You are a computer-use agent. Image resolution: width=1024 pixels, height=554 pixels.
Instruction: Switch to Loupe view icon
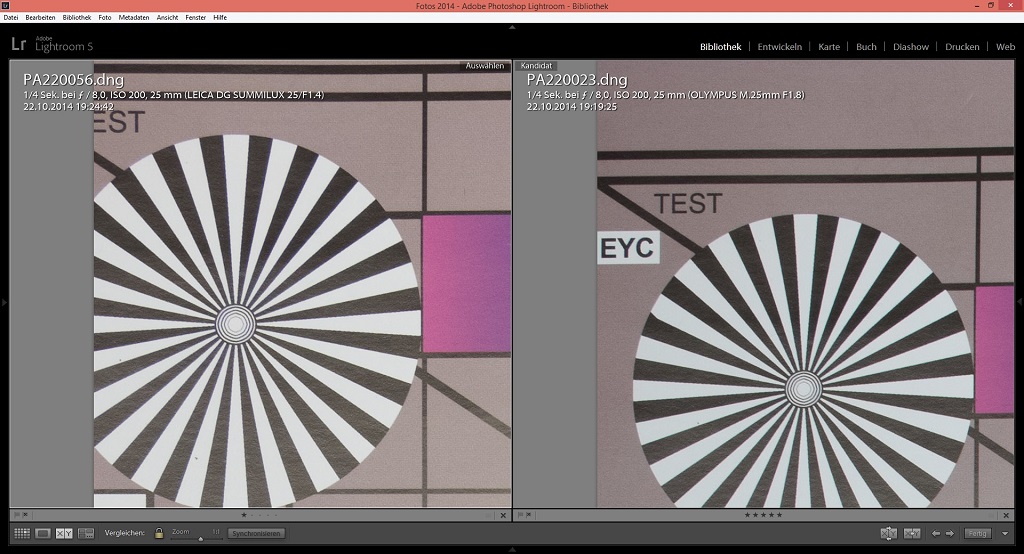43,534
